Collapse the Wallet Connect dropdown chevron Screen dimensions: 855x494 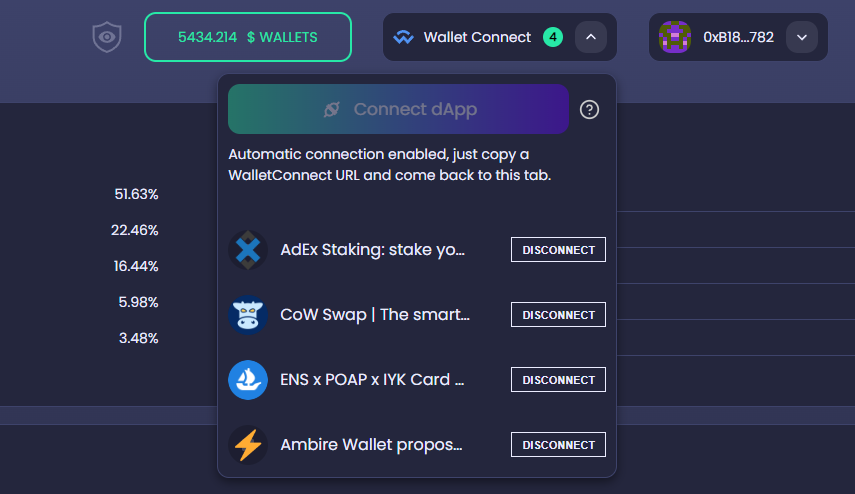click(x=591, y=37)
